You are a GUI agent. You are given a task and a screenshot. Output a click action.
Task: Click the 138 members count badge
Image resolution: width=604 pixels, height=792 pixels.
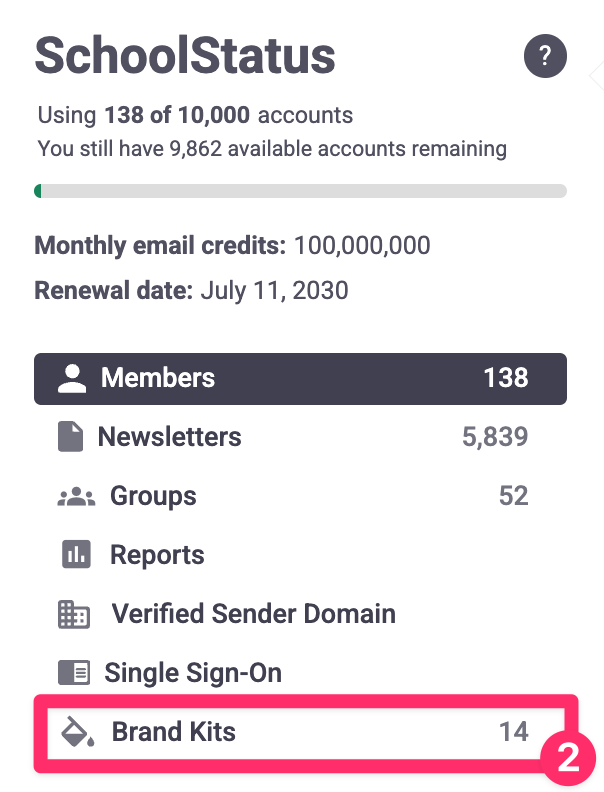(505, 378)
